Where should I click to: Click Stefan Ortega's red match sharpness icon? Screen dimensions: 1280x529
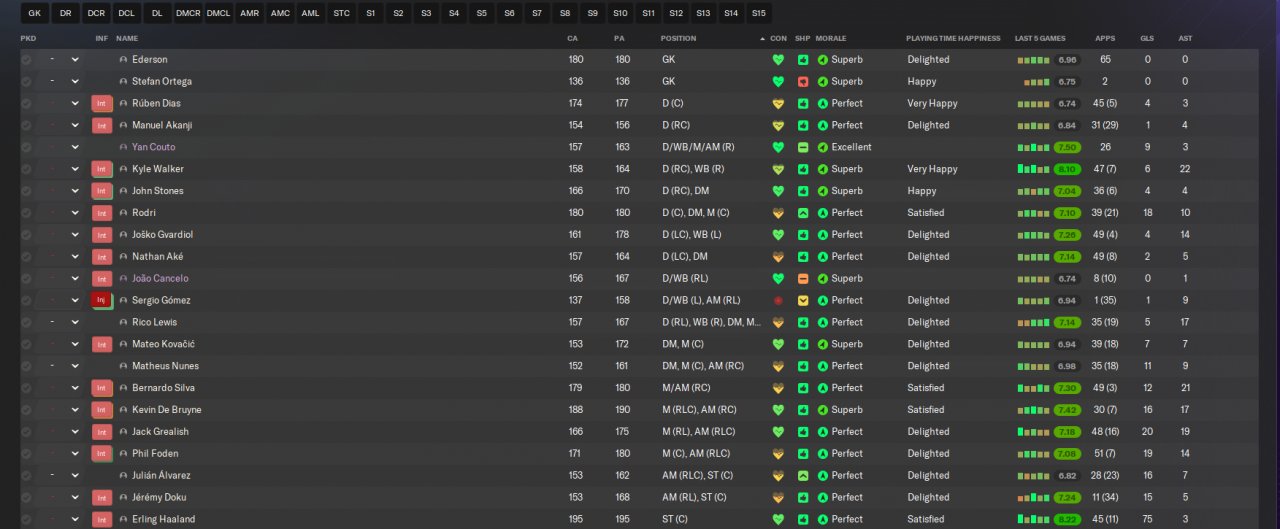(803, 81)
